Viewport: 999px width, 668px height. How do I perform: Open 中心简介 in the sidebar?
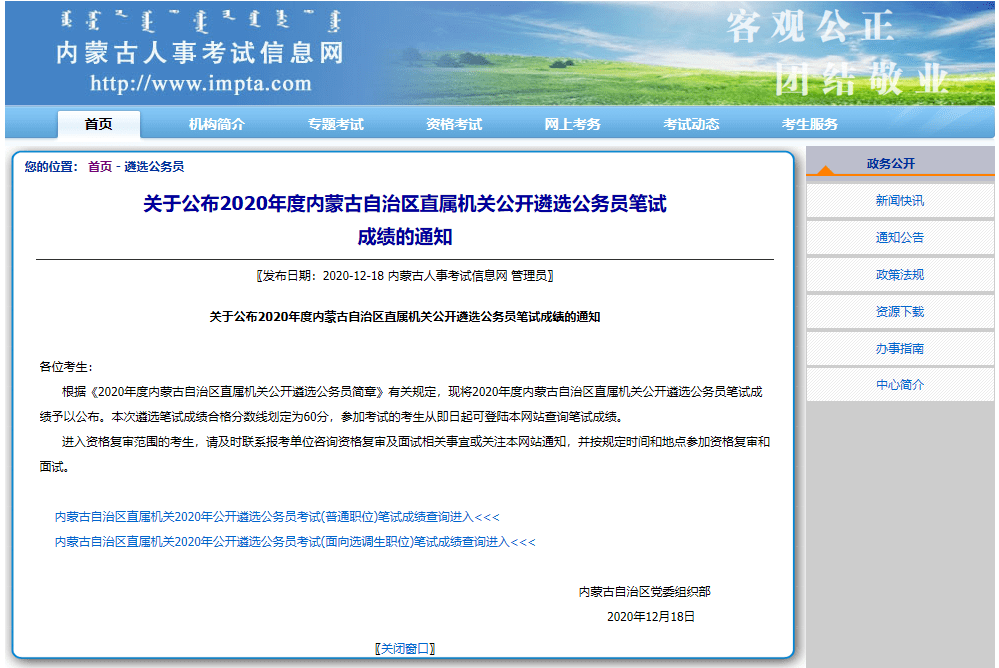(x=900, y=385)
